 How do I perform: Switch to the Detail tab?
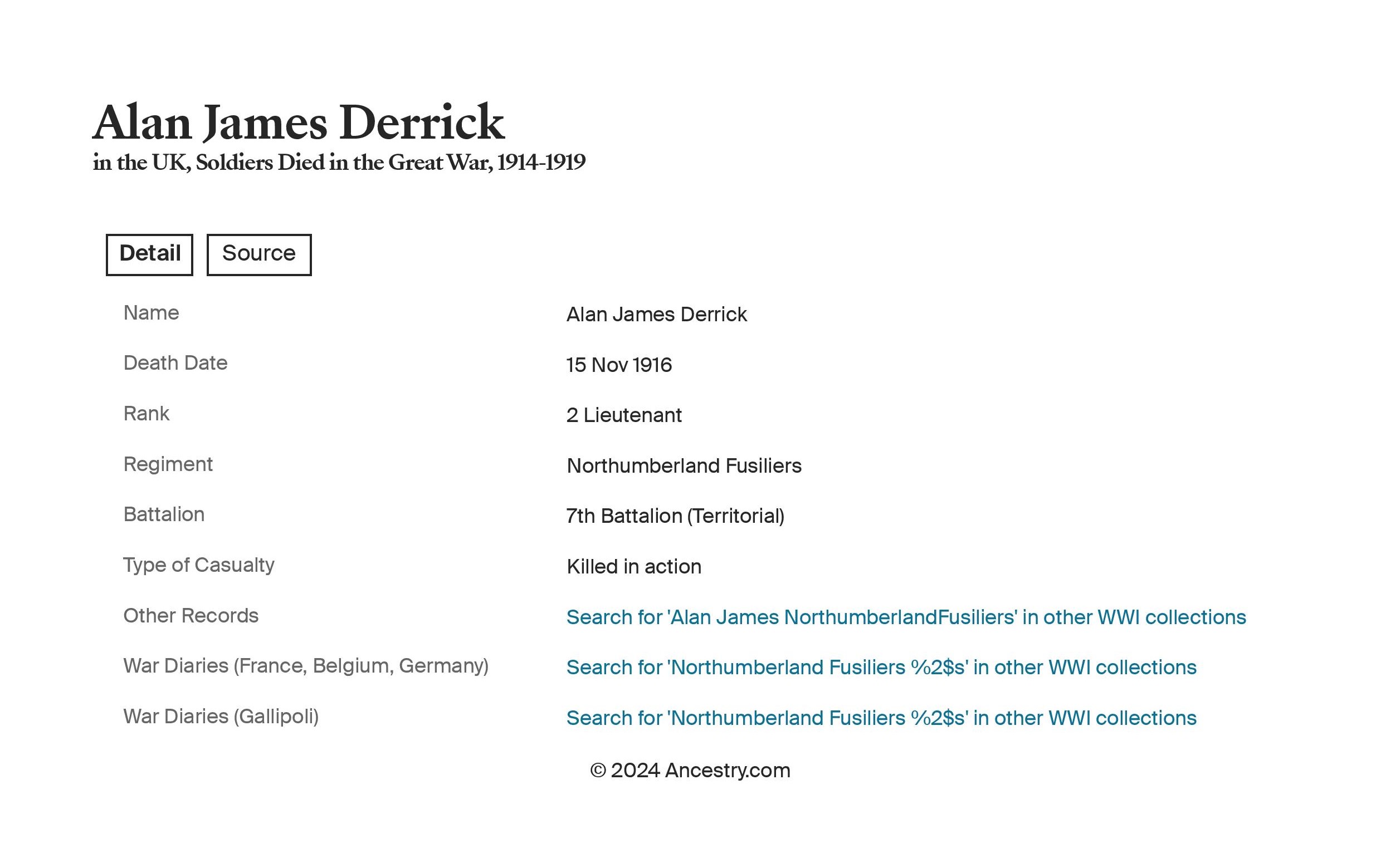[x=149, y=254]
